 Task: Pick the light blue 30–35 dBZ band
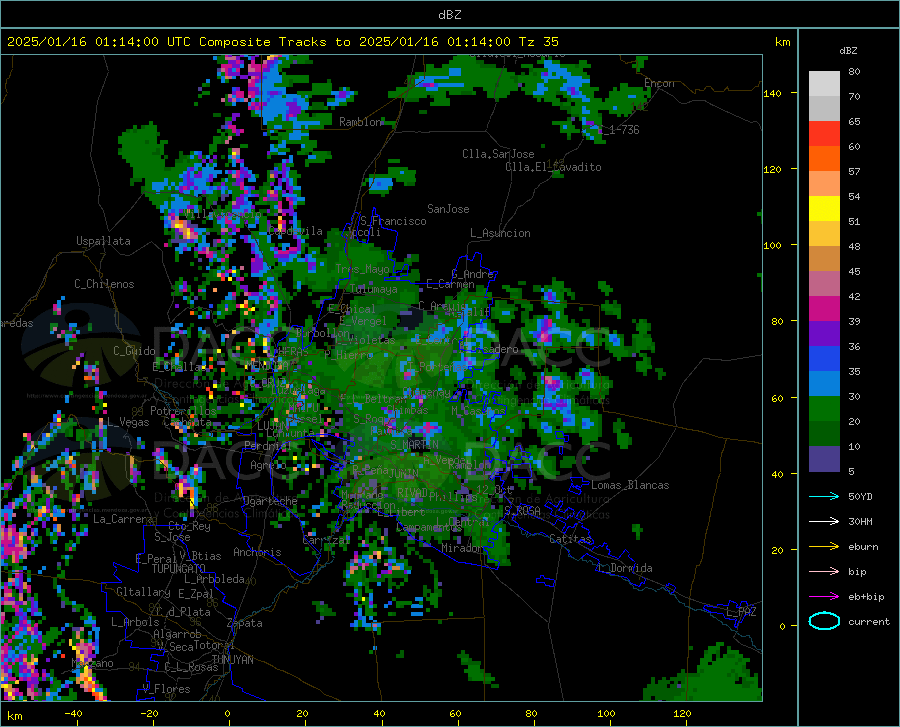click(824, 384)
